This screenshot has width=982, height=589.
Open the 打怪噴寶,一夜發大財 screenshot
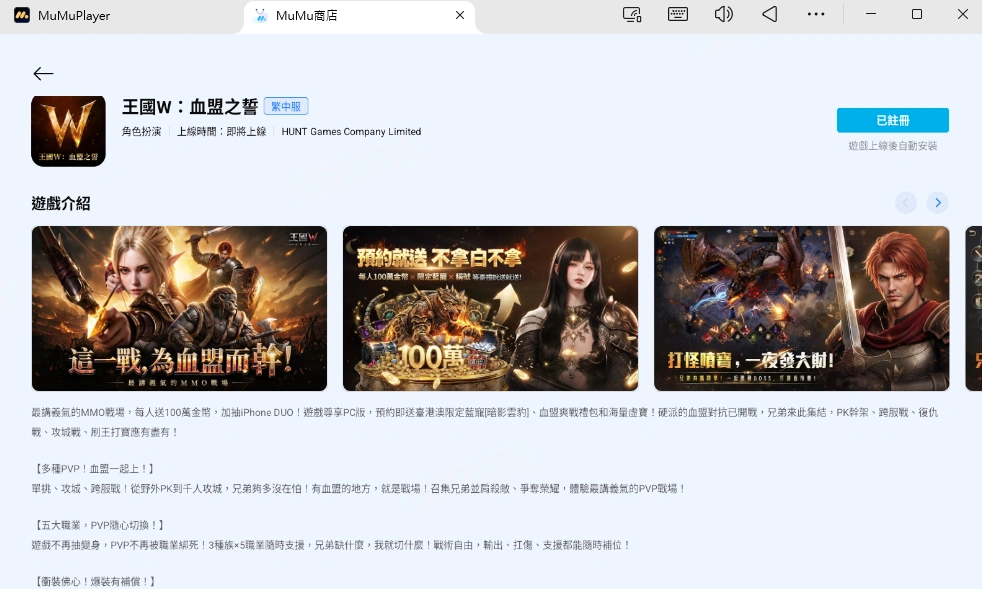[x=802, y=308]
